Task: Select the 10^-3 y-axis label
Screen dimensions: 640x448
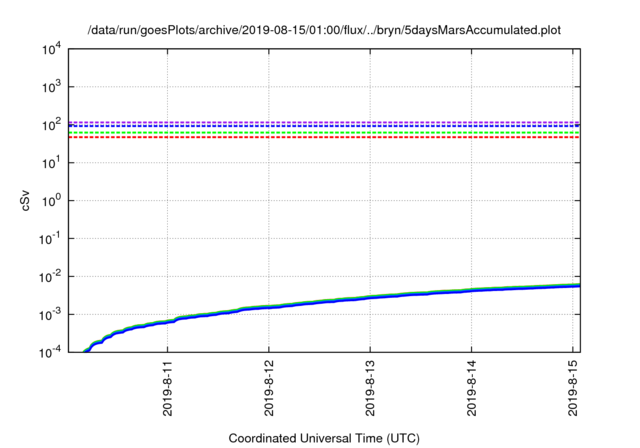Action: 50,315
